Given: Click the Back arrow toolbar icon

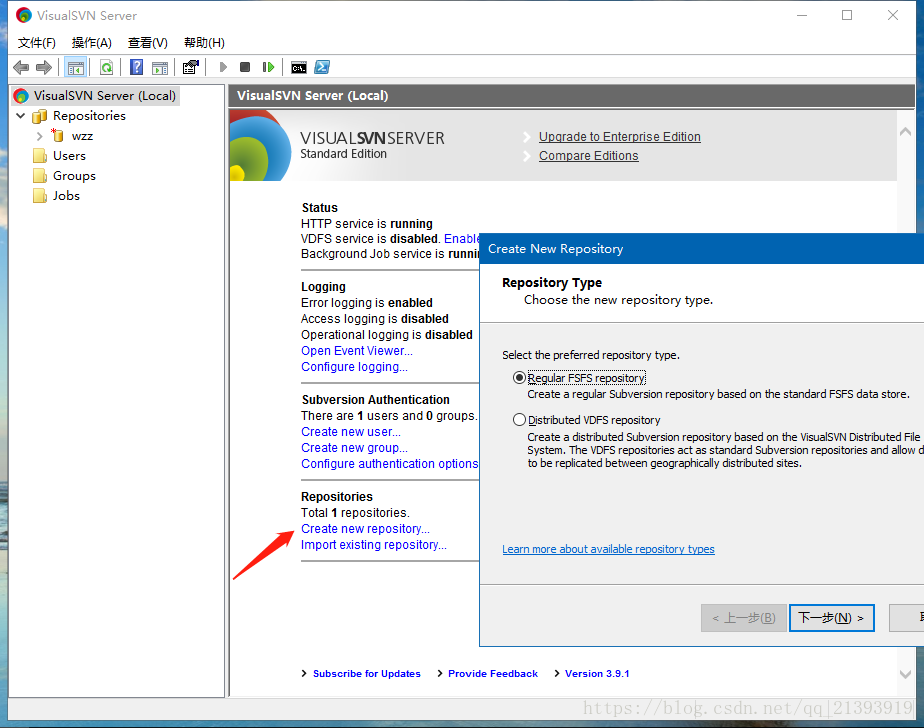Looking at the screenshot, I should pyautogui.click(x=21, y=67).
